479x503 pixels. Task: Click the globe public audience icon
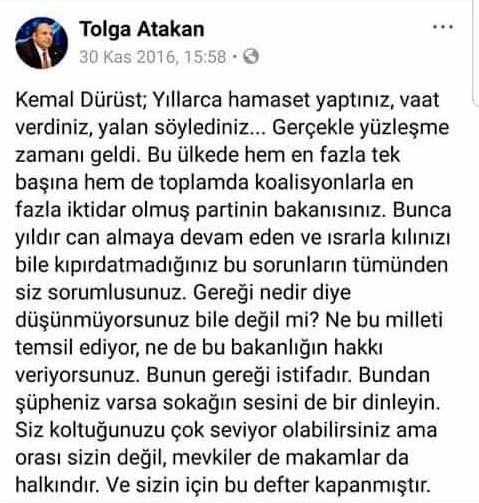pyautogui.click(x=251, y=56)
